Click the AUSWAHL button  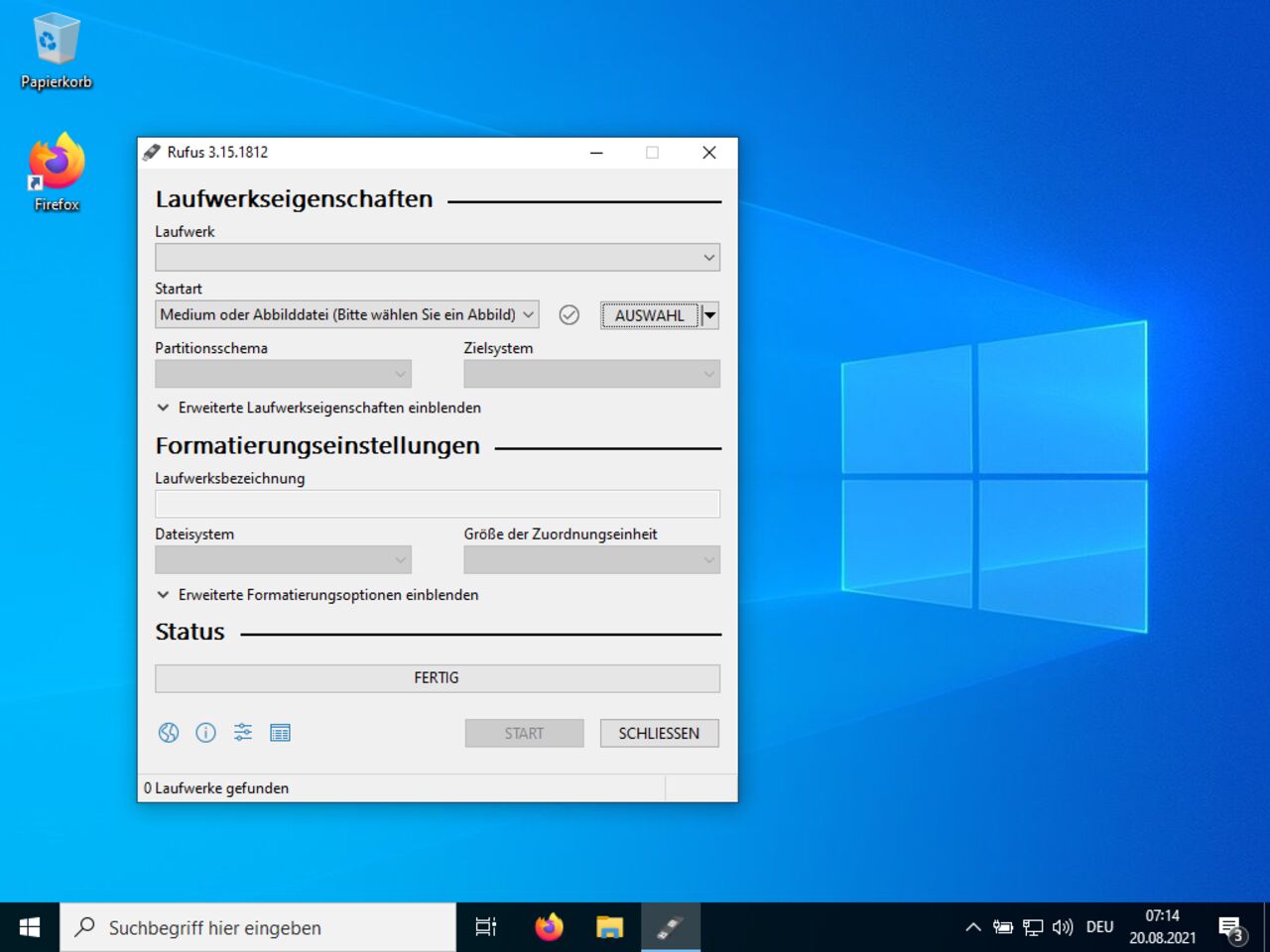coord(650,315)
